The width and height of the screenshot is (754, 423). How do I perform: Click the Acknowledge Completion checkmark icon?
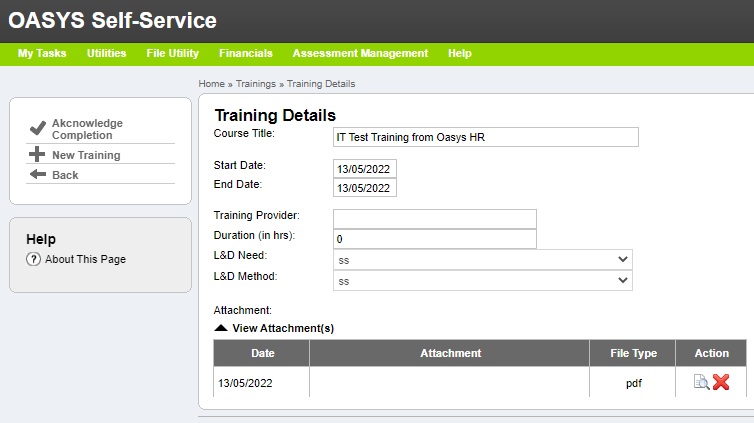click(x=38, y=128)
